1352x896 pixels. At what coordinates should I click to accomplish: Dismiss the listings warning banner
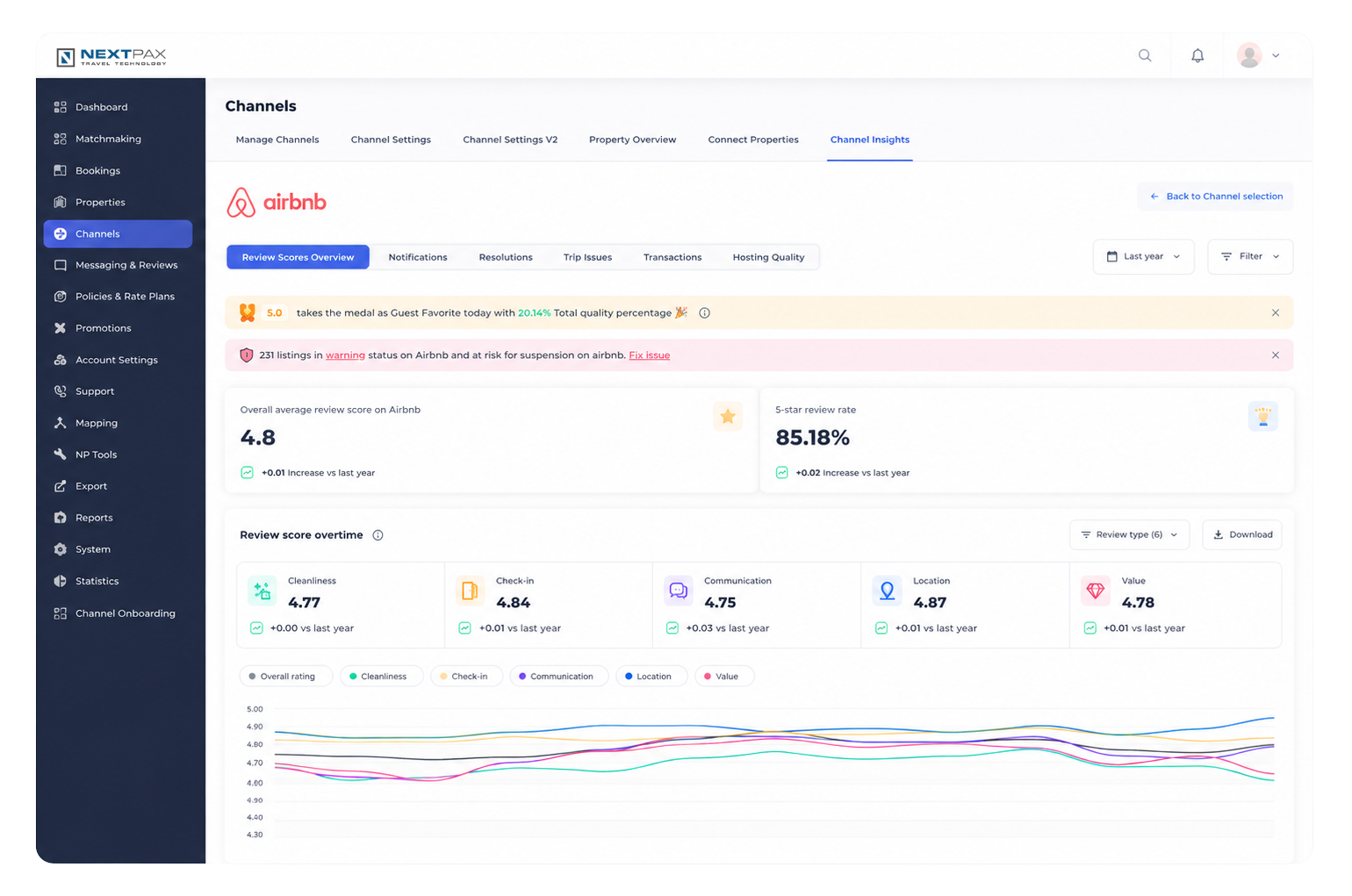point(1276,355)
